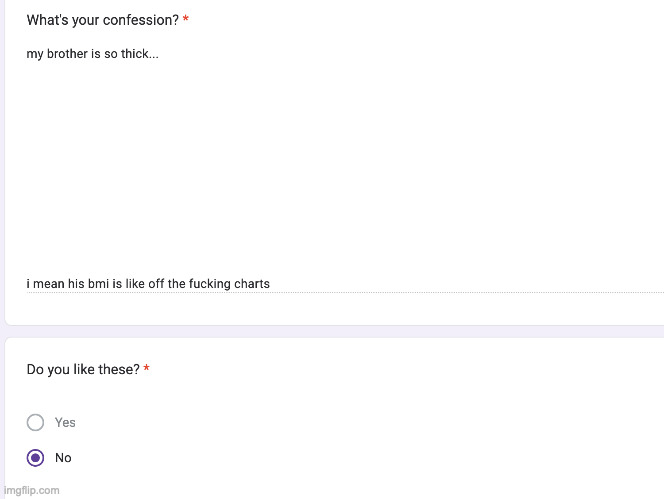This screenshot has height=499, width=664.
Task: Click empty middle of confession text area
Action: click(330, 170)
